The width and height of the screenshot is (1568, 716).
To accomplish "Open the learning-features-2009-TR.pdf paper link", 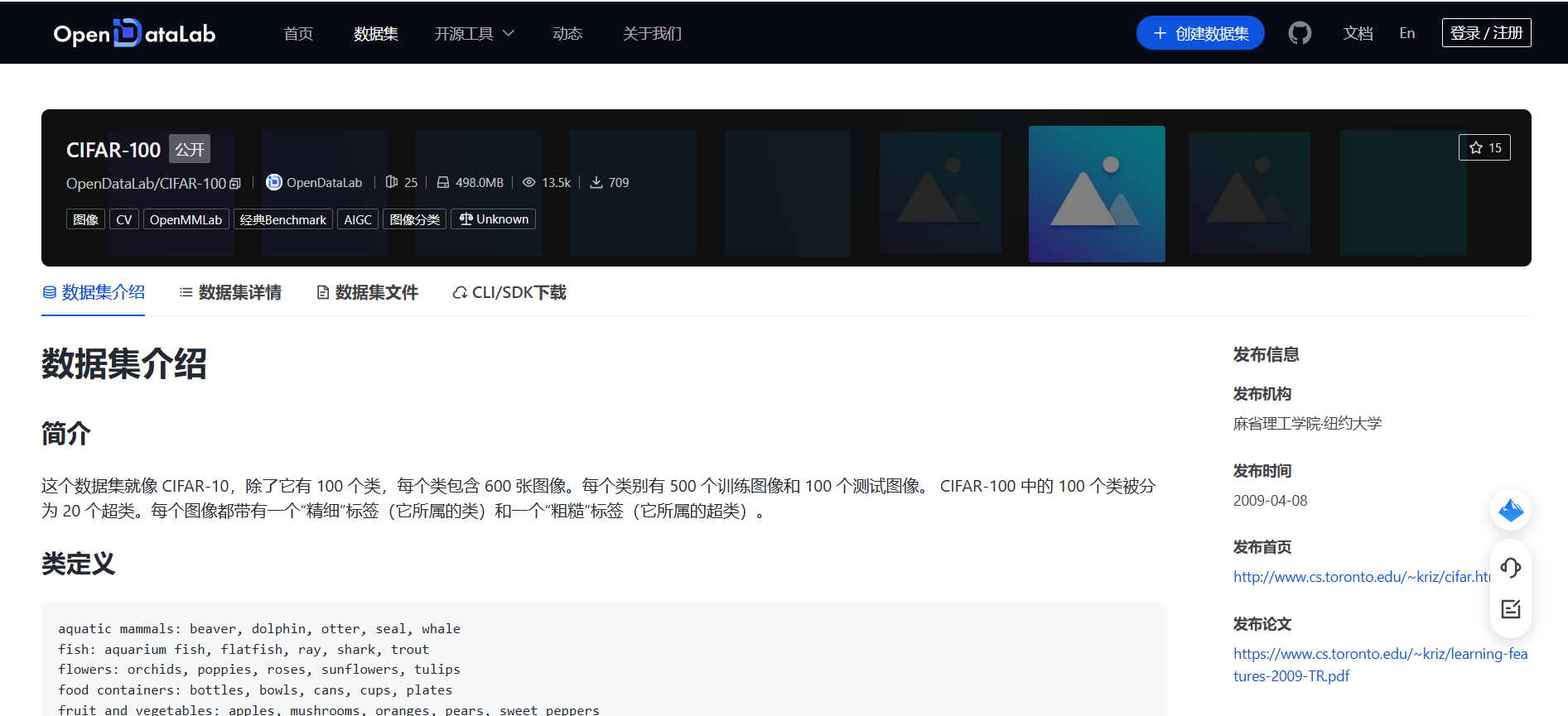I will pyautogui.click(x=1380, y=665).
